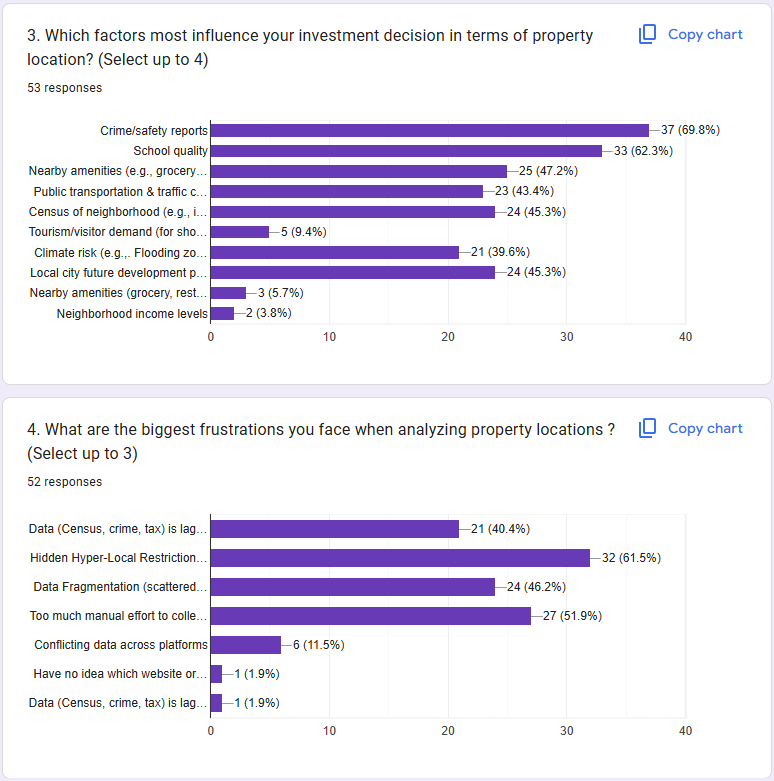Select the Too much manual effort bar
Viewport: 774px width, 781px height.
[371, 616]
